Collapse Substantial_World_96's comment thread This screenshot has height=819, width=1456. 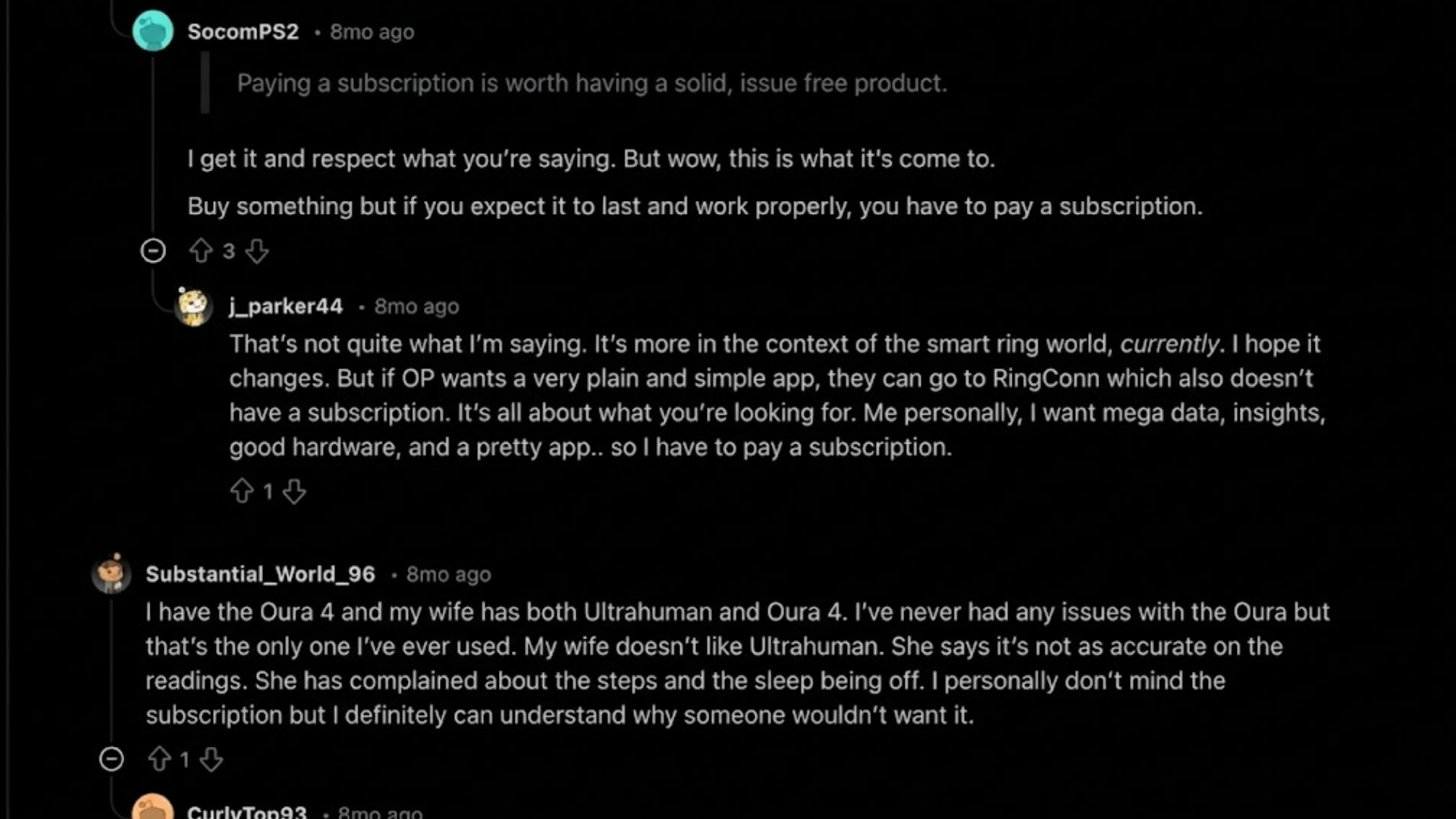(x=111, y=759)
